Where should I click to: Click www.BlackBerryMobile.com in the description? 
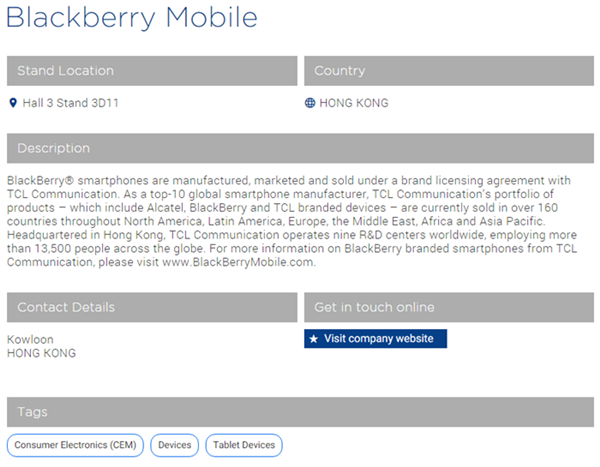click(x=238, y=262)
